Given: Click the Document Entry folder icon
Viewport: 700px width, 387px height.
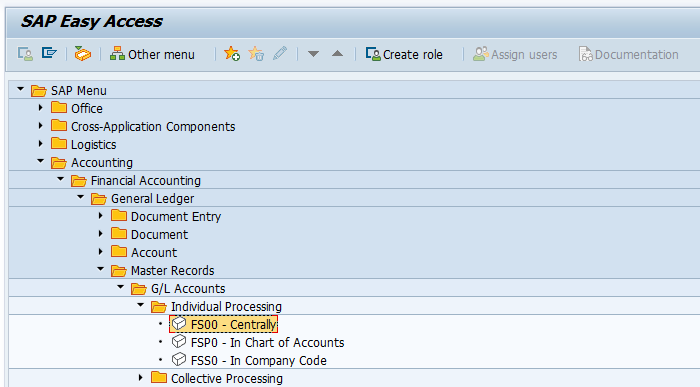Looking at the screenshot, I should (x=118, y=216).
